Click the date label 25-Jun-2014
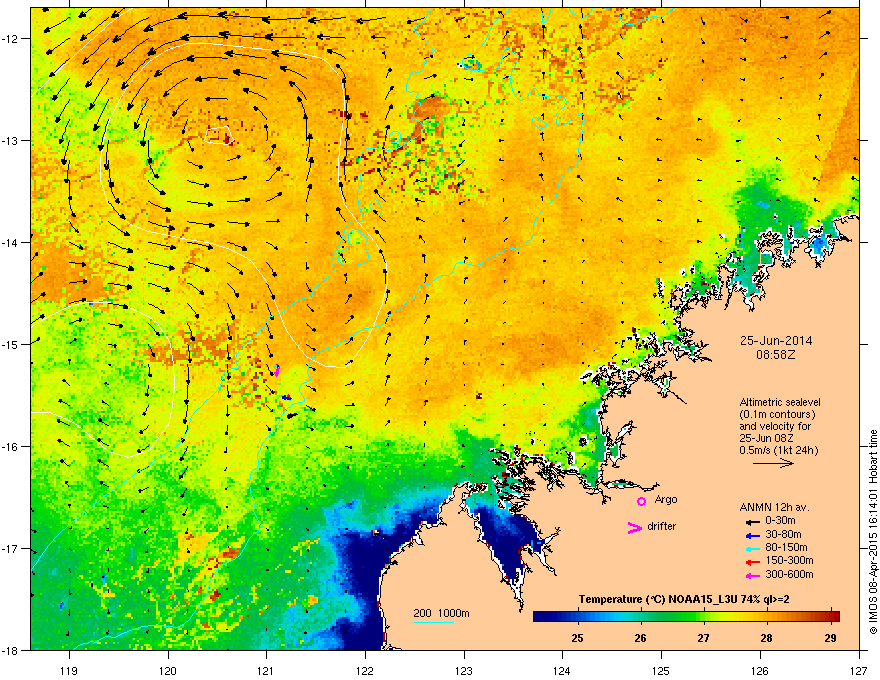The image size is (880, 680). point(776,341)
